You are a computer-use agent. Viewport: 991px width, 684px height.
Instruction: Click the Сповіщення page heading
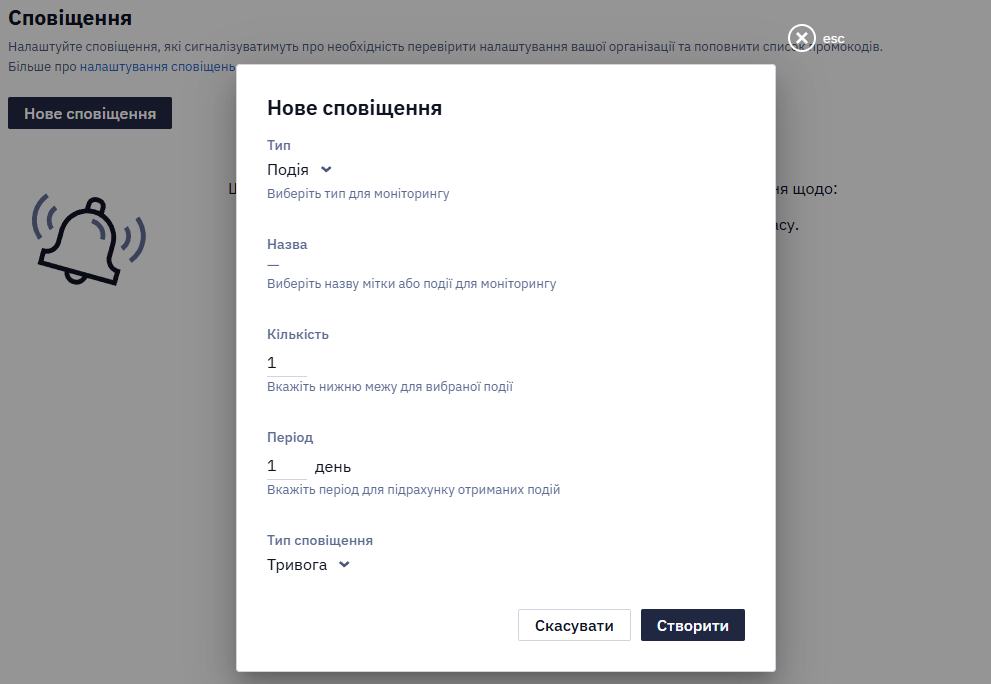point(70,18)
